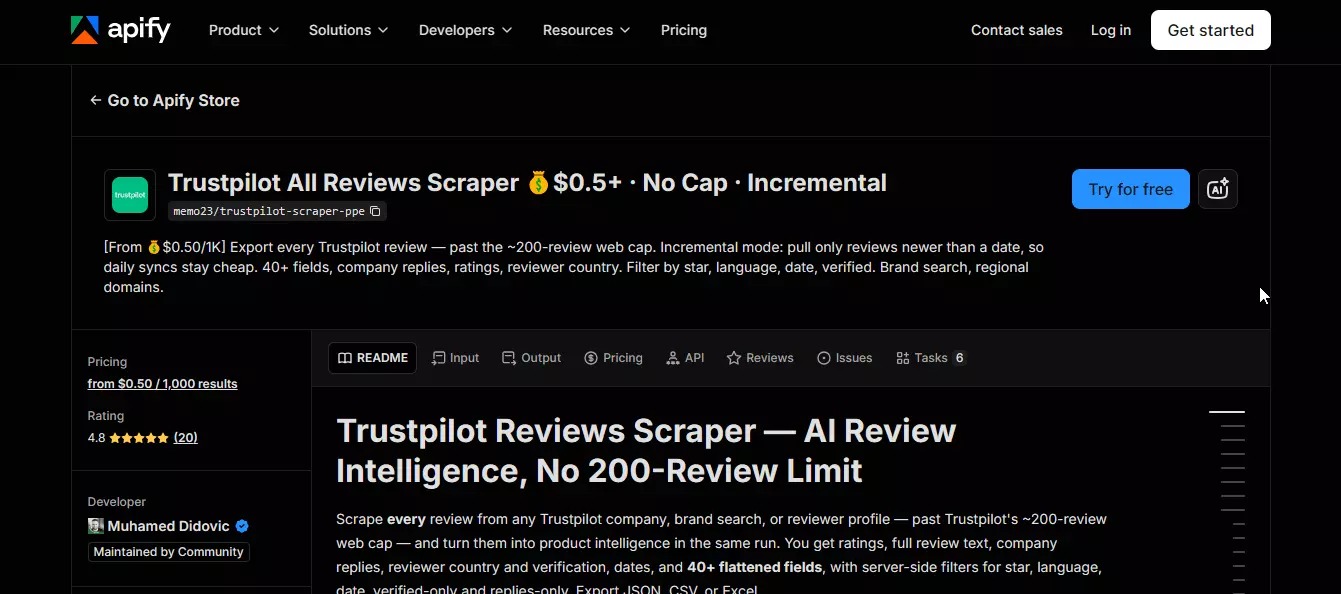
Task: Click Try for free button
Action: [x=1131, y=189]
